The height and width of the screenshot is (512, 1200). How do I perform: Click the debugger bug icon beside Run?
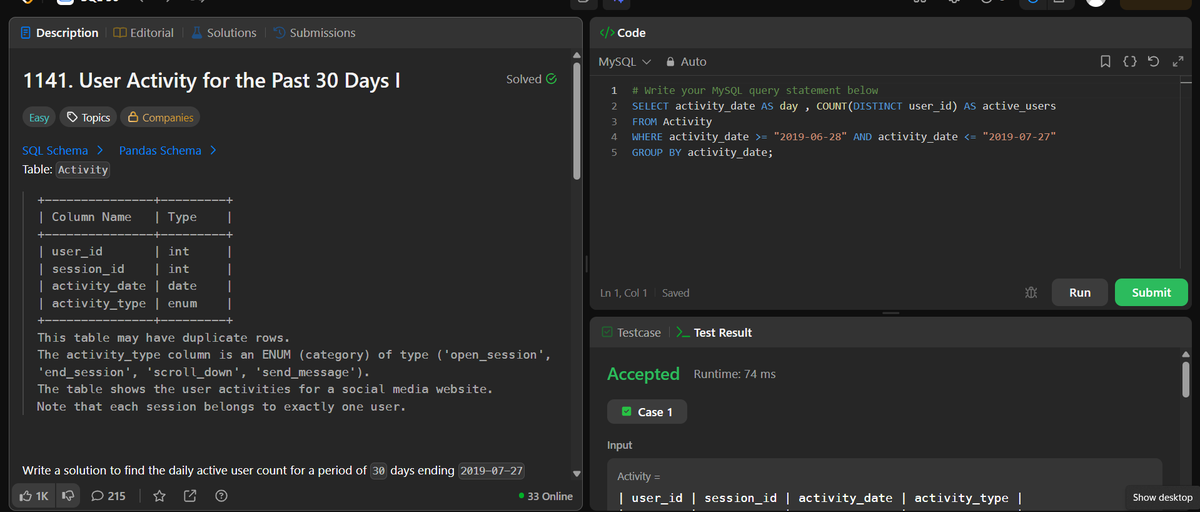click(1030, 293)
